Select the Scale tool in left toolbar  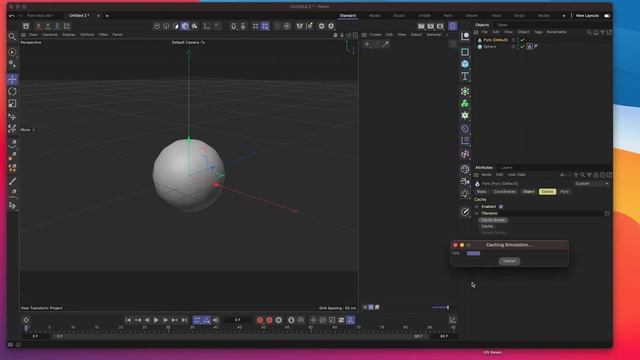click(x=12, y=104)
